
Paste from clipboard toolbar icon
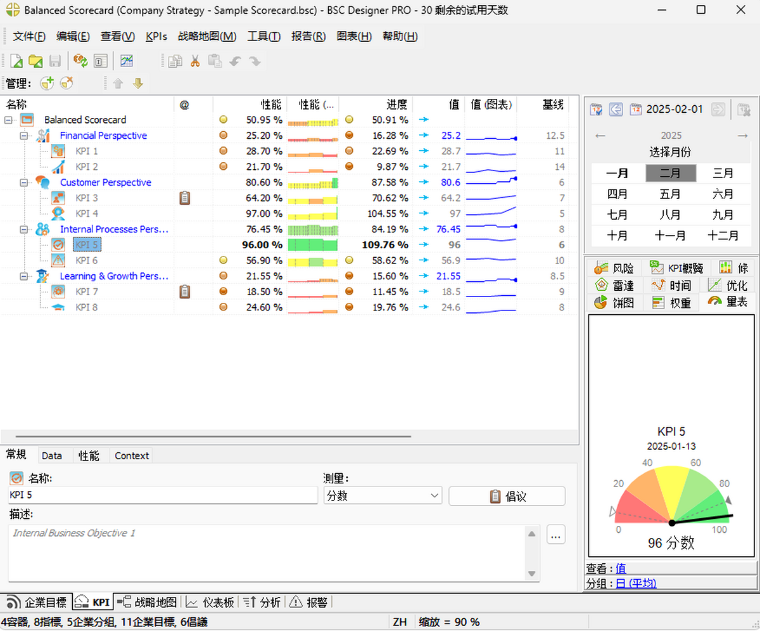click(215, 61)
